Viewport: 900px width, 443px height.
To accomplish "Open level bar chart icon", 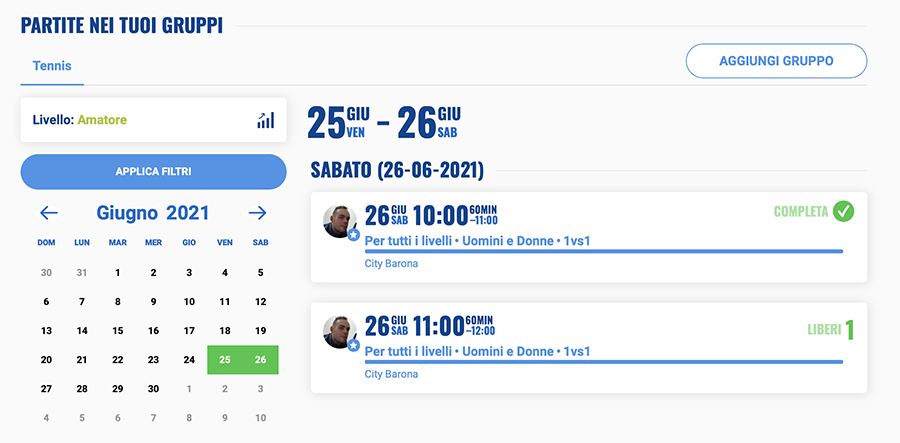I will point(266,120).
